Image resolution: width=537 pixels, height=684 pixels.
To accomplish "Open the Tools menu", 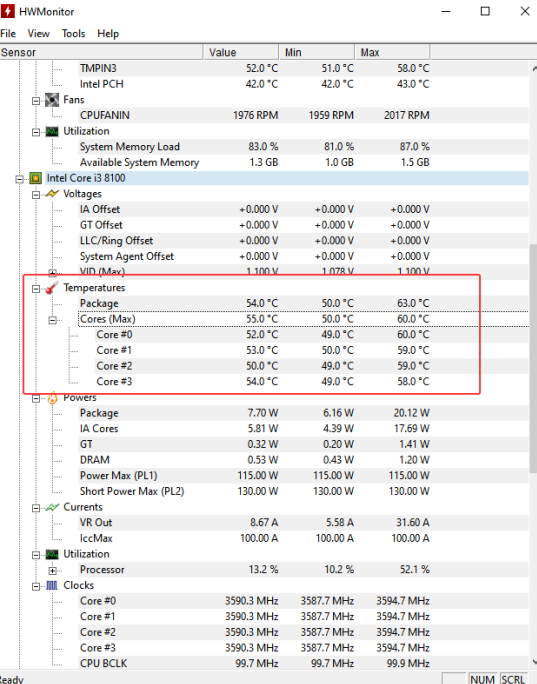I will pos(73,34).
